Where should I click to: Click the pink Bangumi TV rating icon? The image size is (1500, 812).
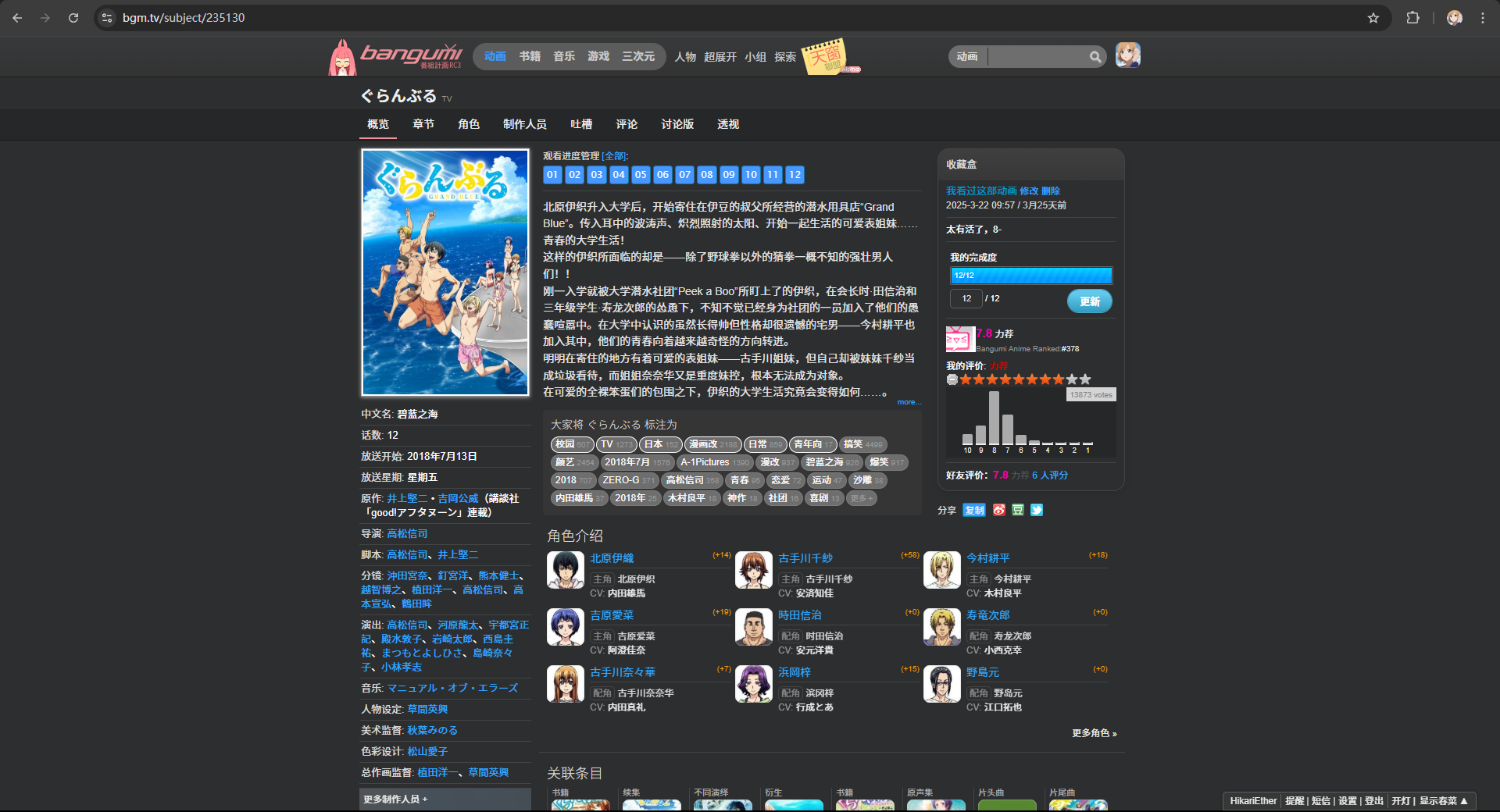point(960,340)
